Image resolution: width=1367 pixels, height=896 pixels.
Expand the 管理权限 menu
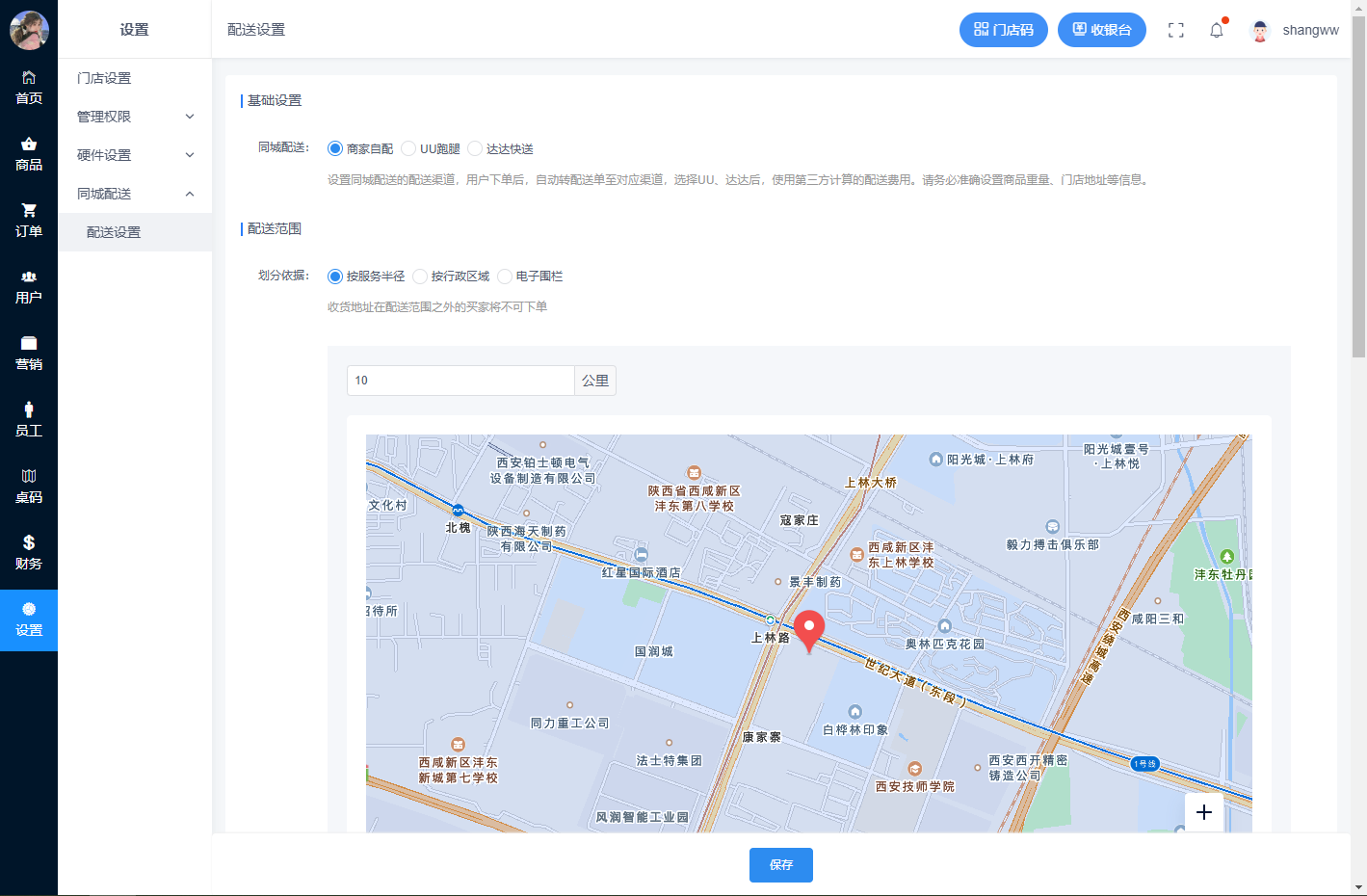tap(135, 117)
